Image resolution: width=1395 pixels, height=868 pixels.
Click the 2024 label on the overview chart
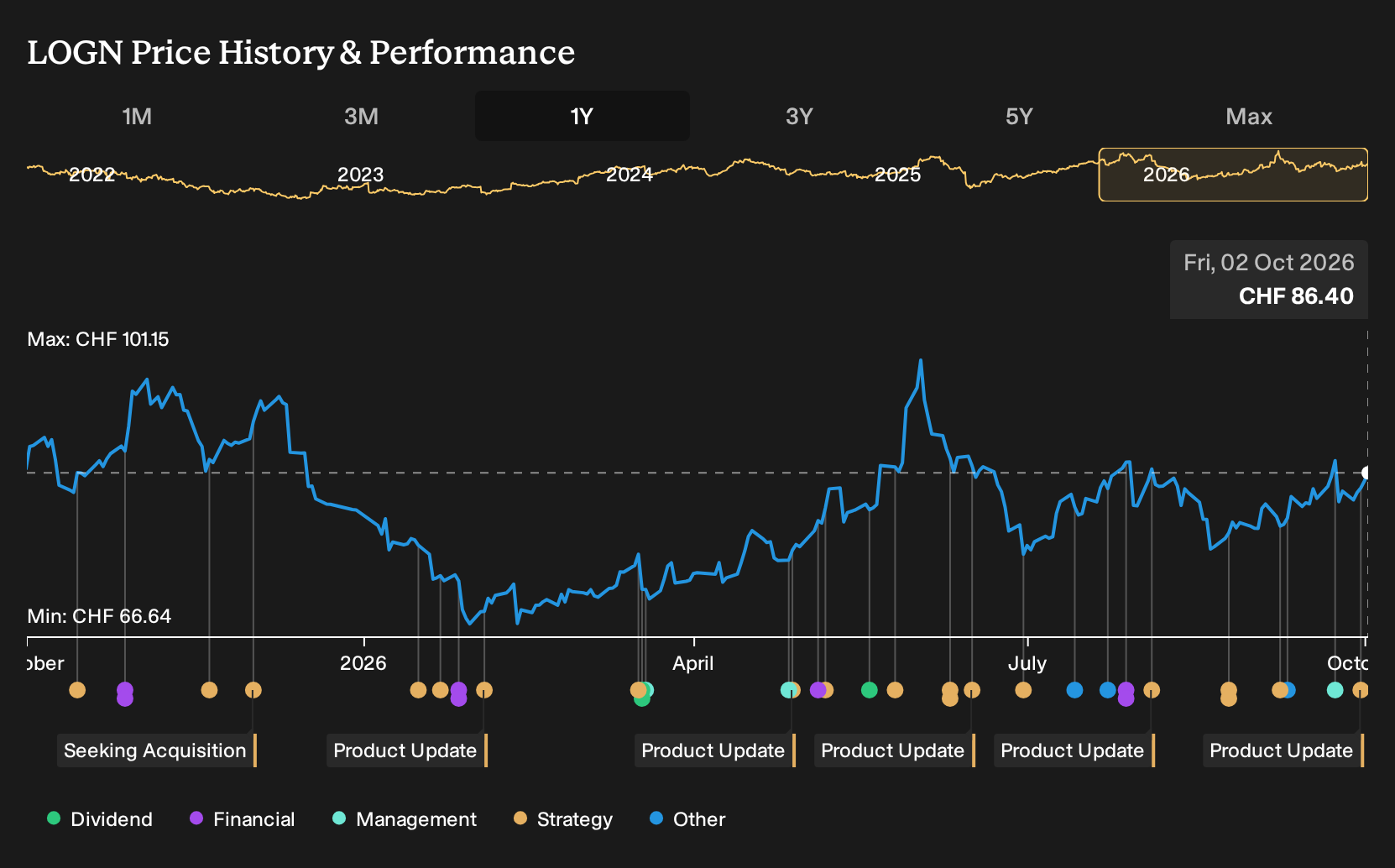pos(630,175)
